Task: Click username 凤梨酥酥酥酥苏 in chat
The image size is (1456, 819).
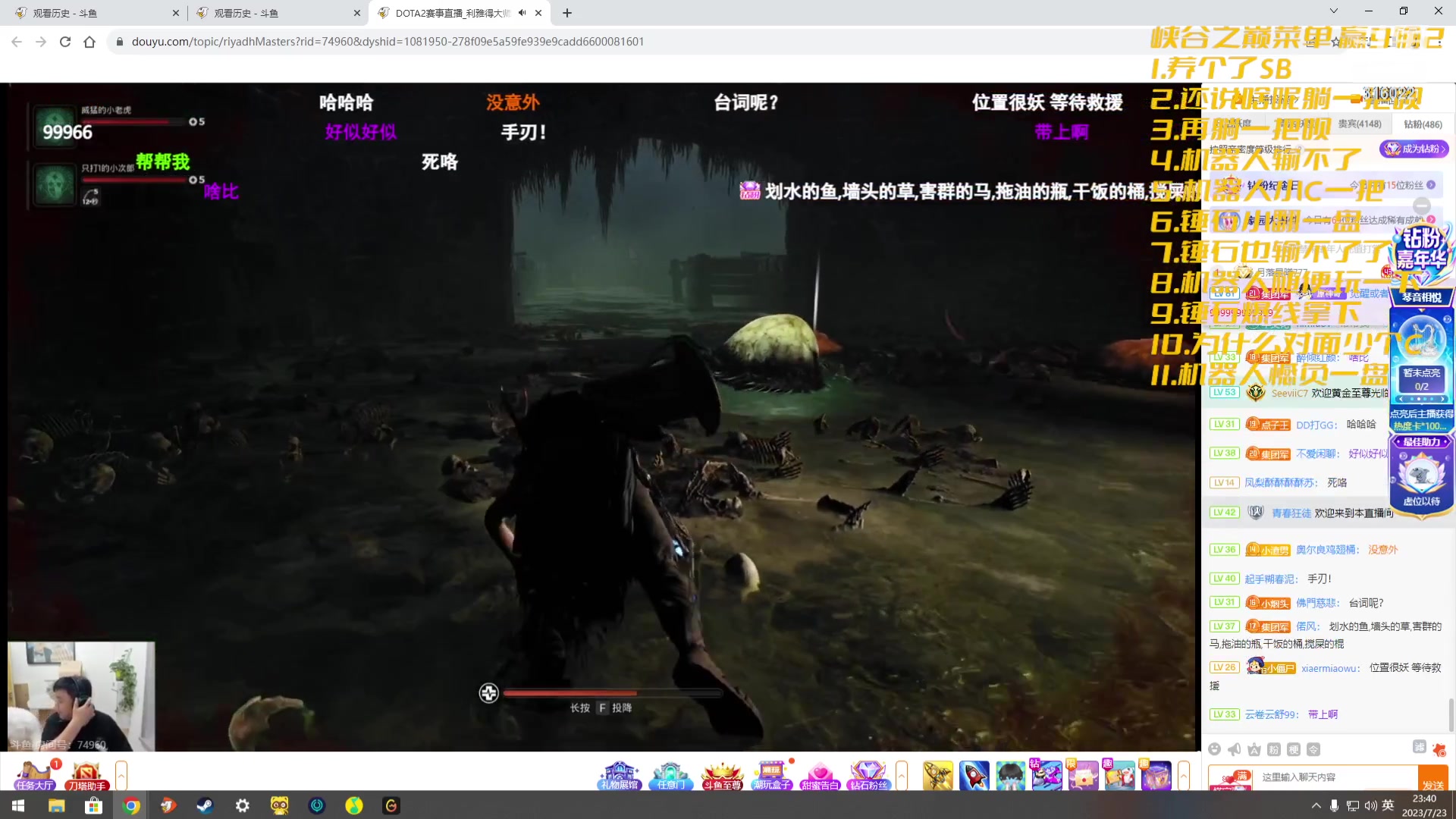Action: 1282,482
